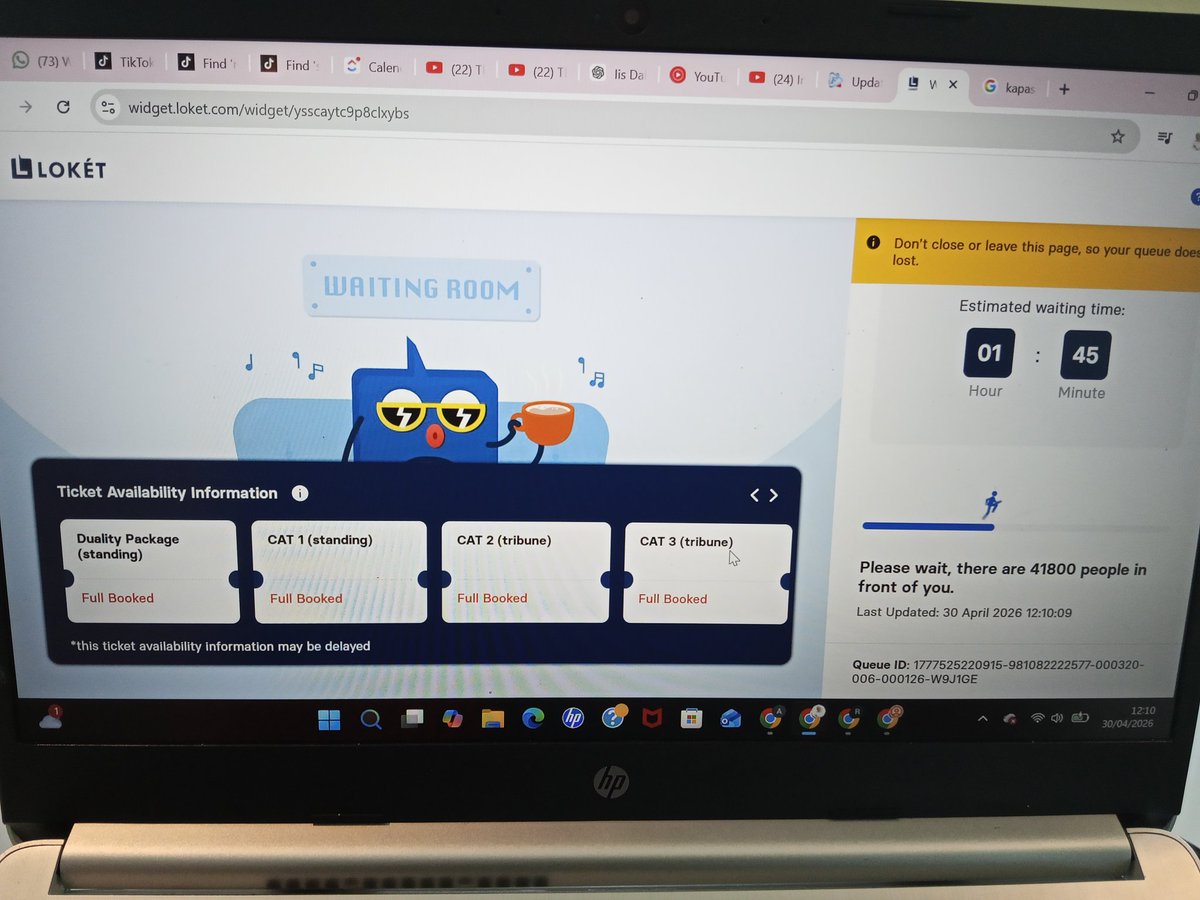Viewport: 1200px width, 900px height.
Task: Switch to the ChatGPT 'Iis Da' tab
Action: click(x=617, y=73)
